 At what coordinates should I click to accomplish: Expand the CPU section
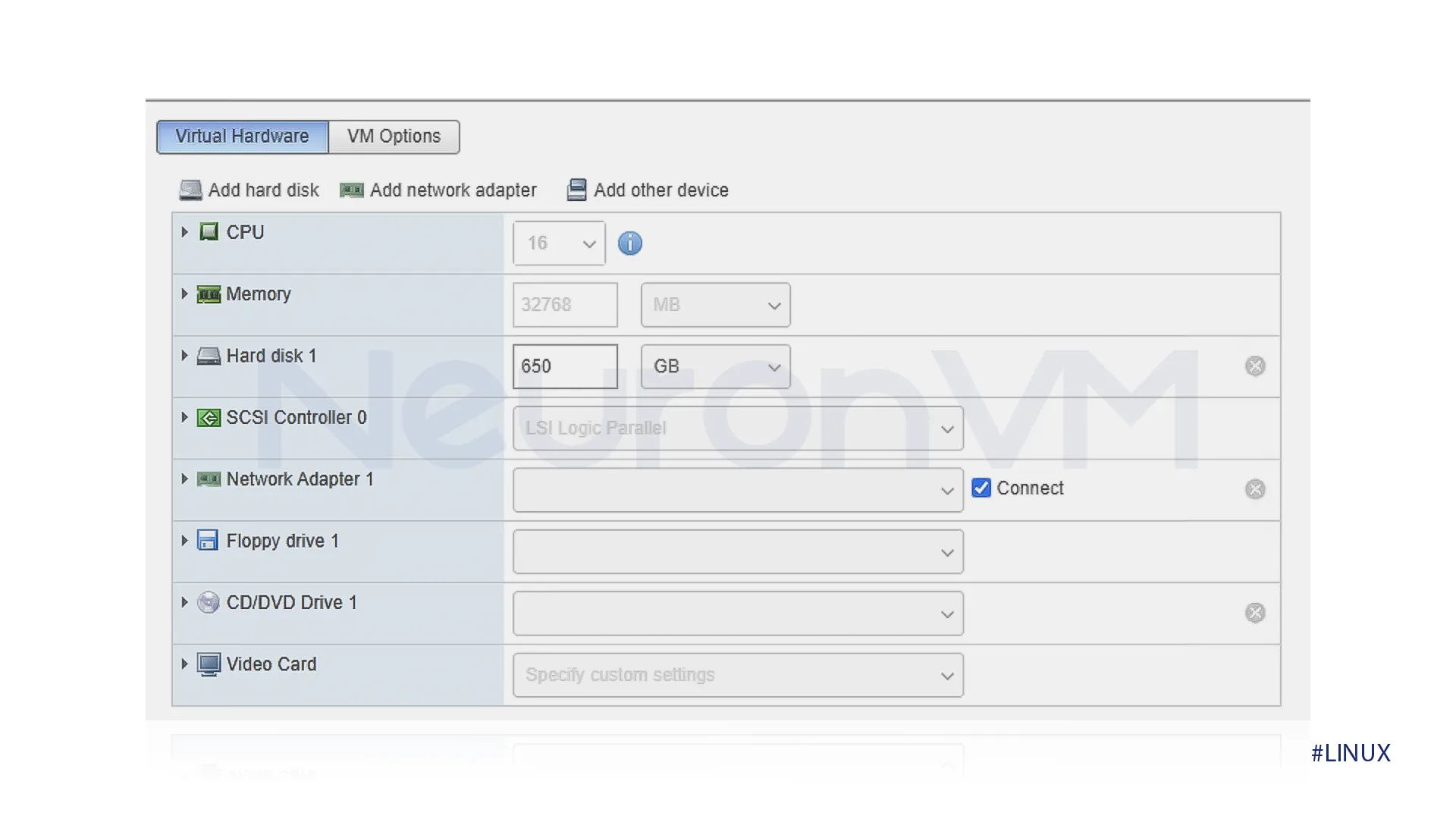pyautogui.click(x=186, y=231)
